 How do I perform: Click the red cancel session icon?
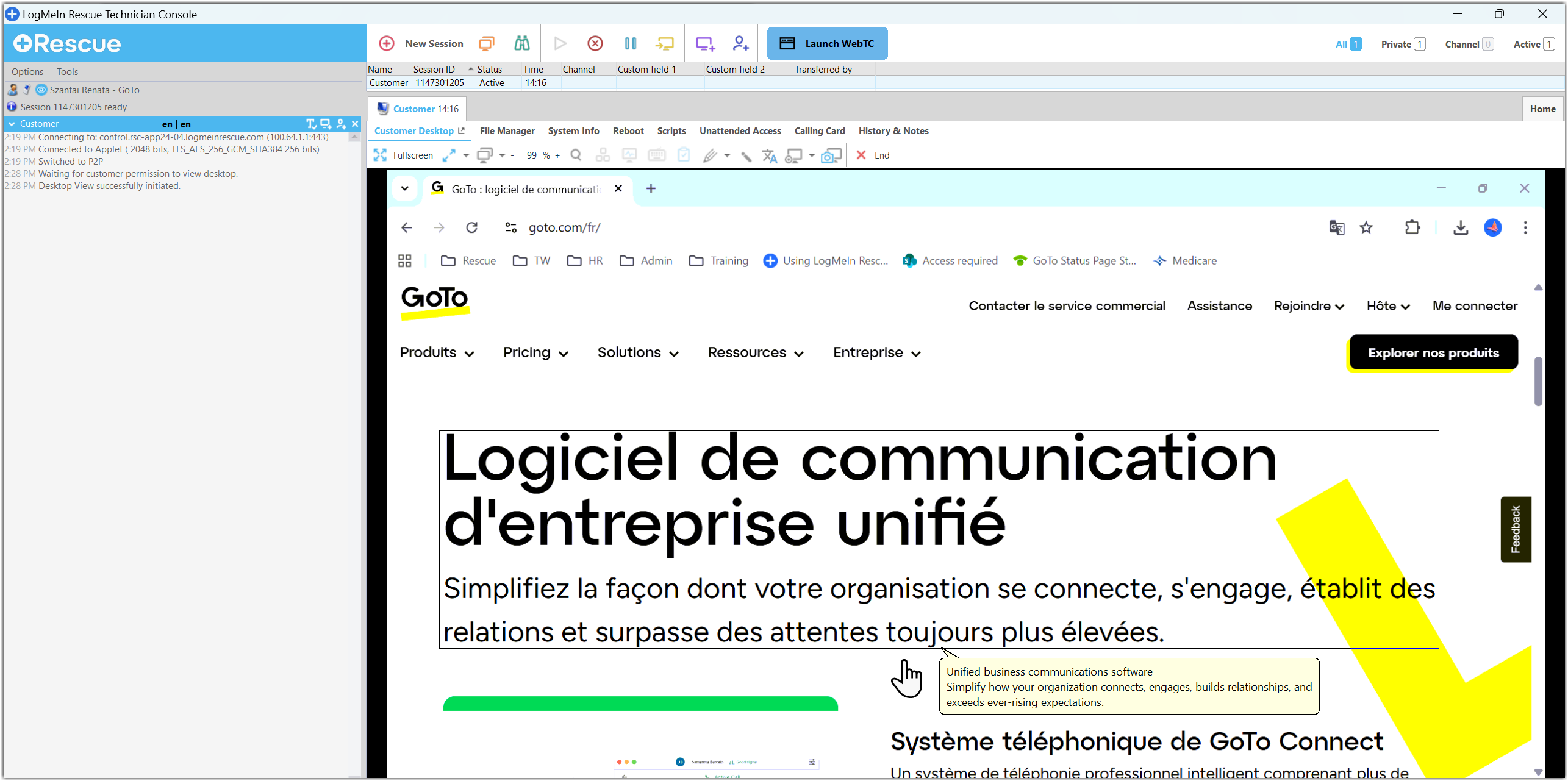595,43
